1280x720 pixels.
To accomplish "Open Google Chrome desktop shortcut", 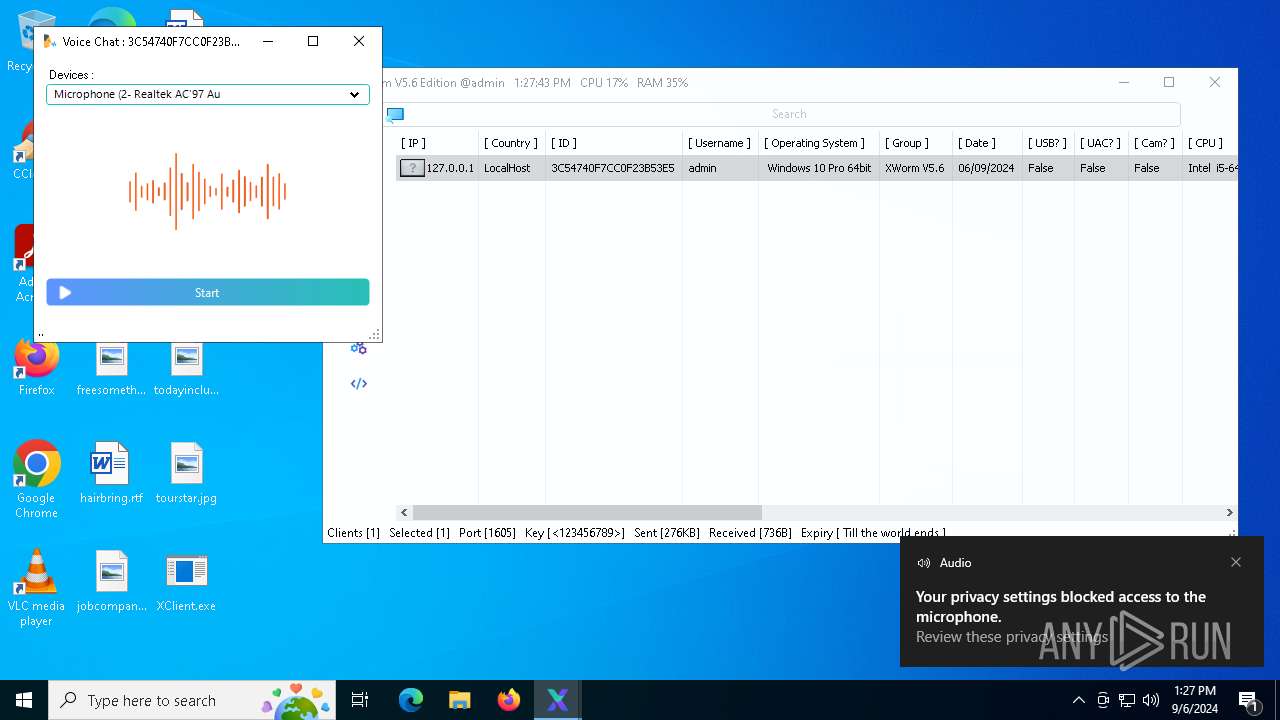I will (x=36, y=479).
